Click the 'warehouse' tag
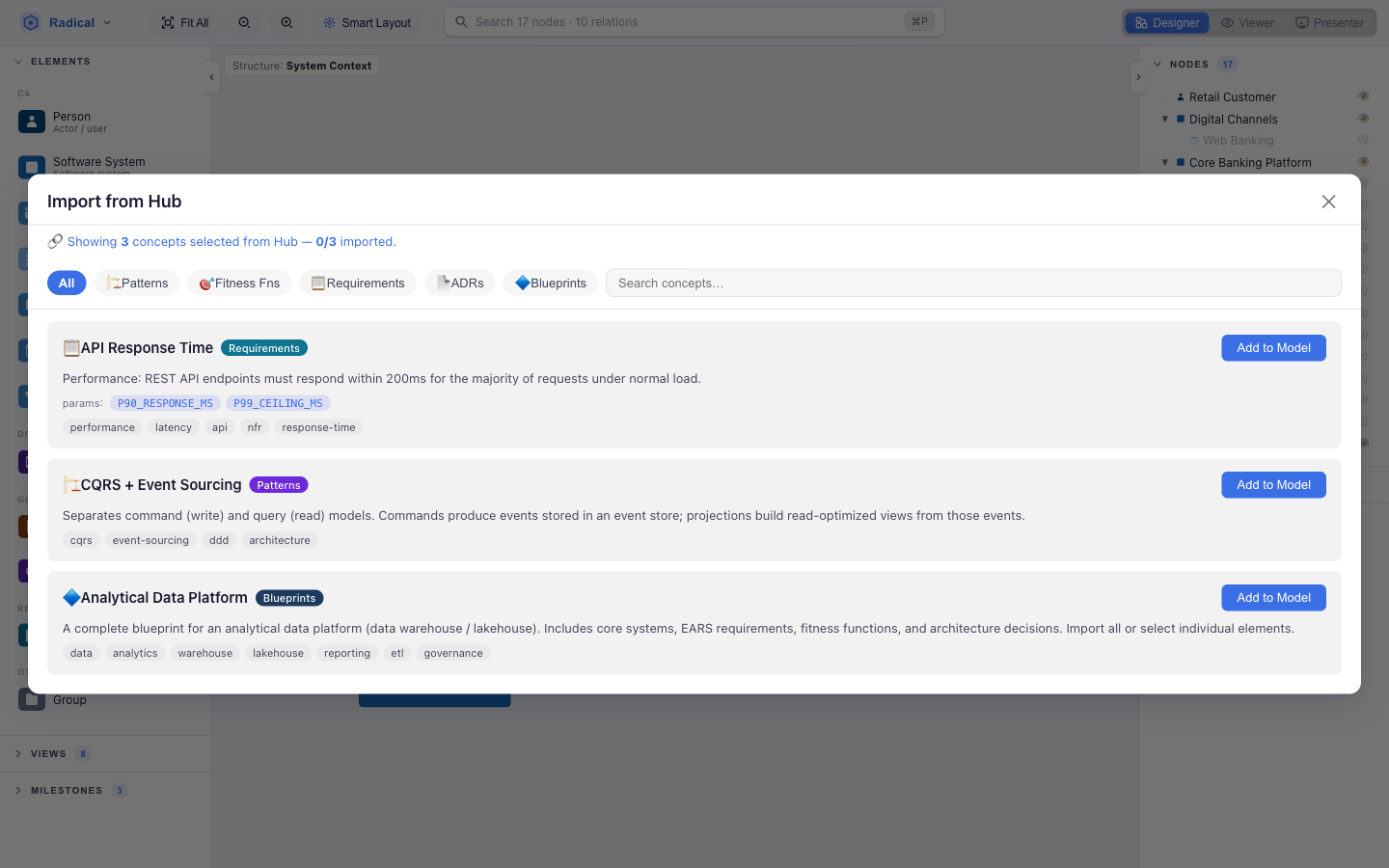Screen dimensions: 1389x868 coord(204,653)
